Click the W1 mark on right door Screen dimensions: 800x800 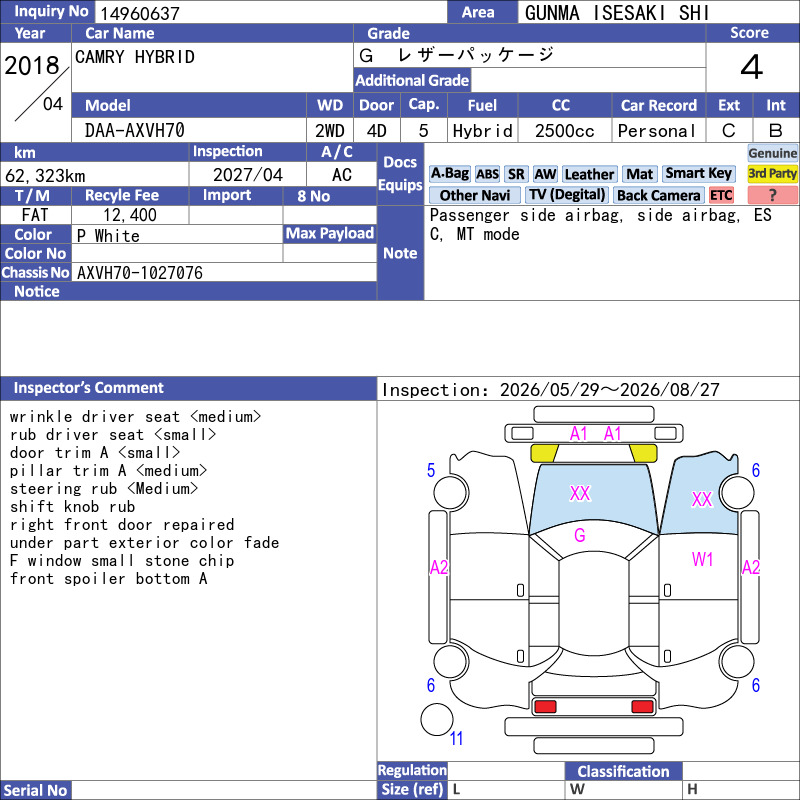coord(703,560)
